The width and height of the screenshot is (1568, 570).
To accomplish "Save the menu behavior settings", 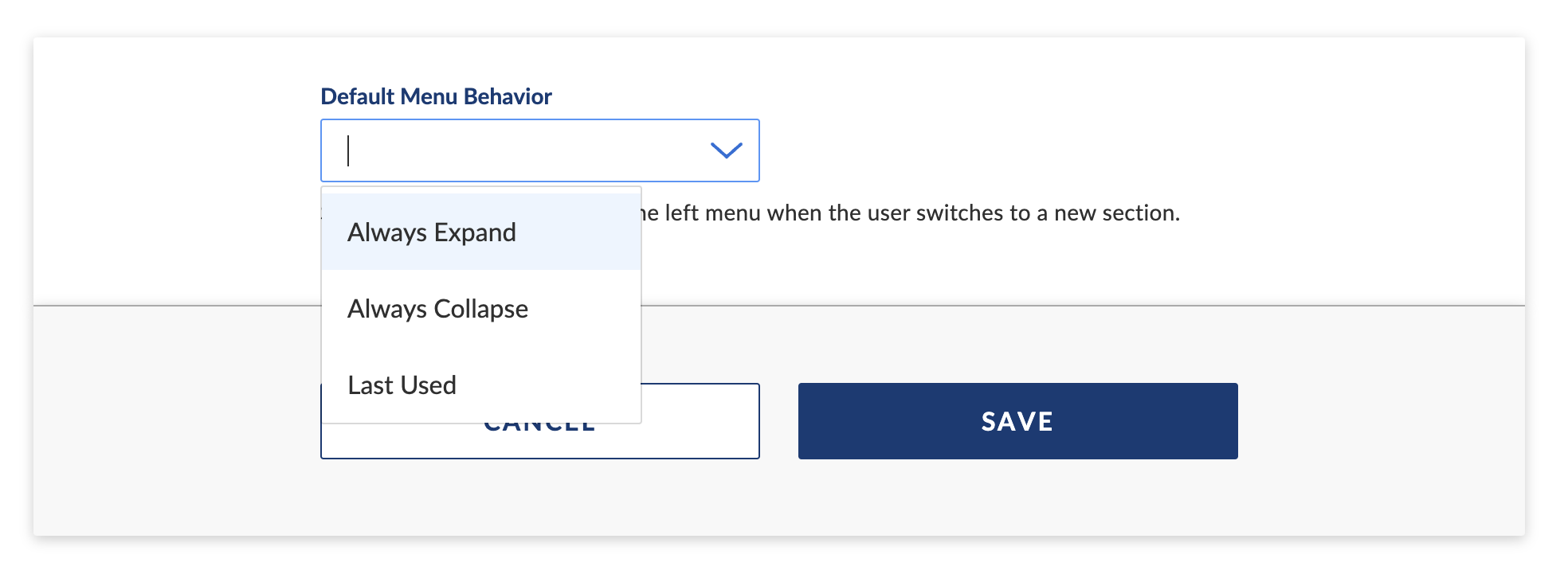I will click(1017, 421).
